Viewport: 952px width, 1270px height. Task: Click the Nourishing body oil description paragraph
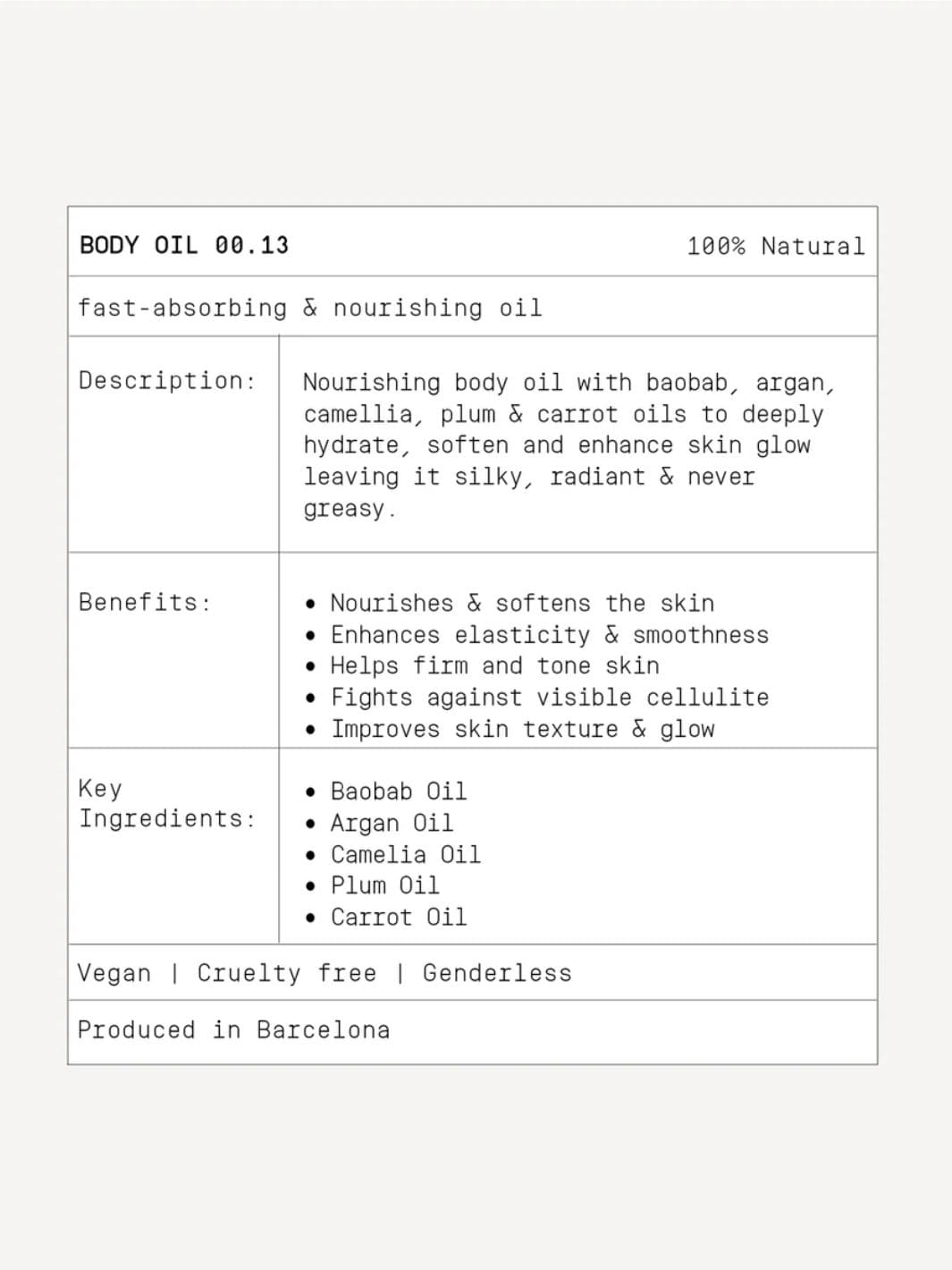pos(569,444)
